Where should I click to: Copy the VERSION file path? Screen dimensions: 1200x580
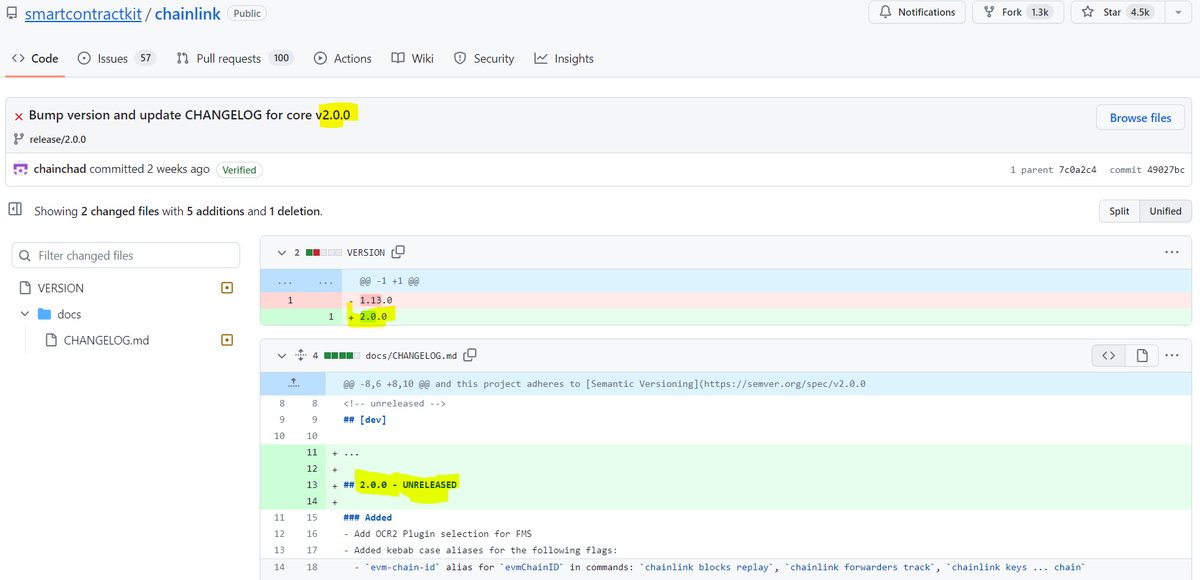tap(399, 252)
